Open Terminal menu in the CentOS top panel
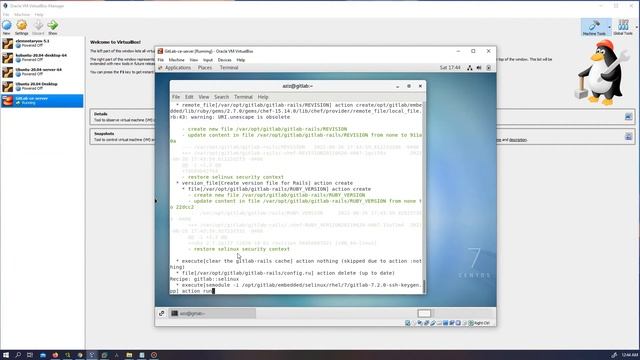Image resolution: width=640 pixels, height=360 pixels. point(229,68)
